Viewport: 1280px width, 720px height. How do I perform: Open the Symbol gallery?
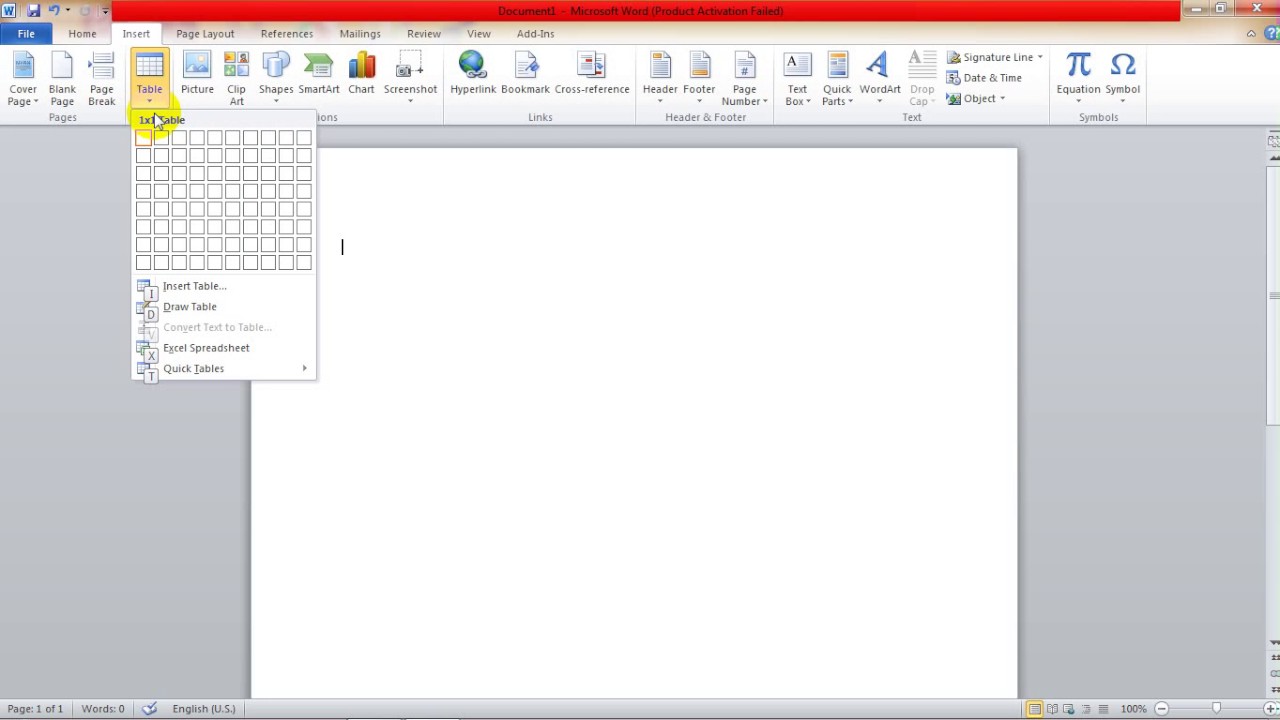[x=1122, y=78]
